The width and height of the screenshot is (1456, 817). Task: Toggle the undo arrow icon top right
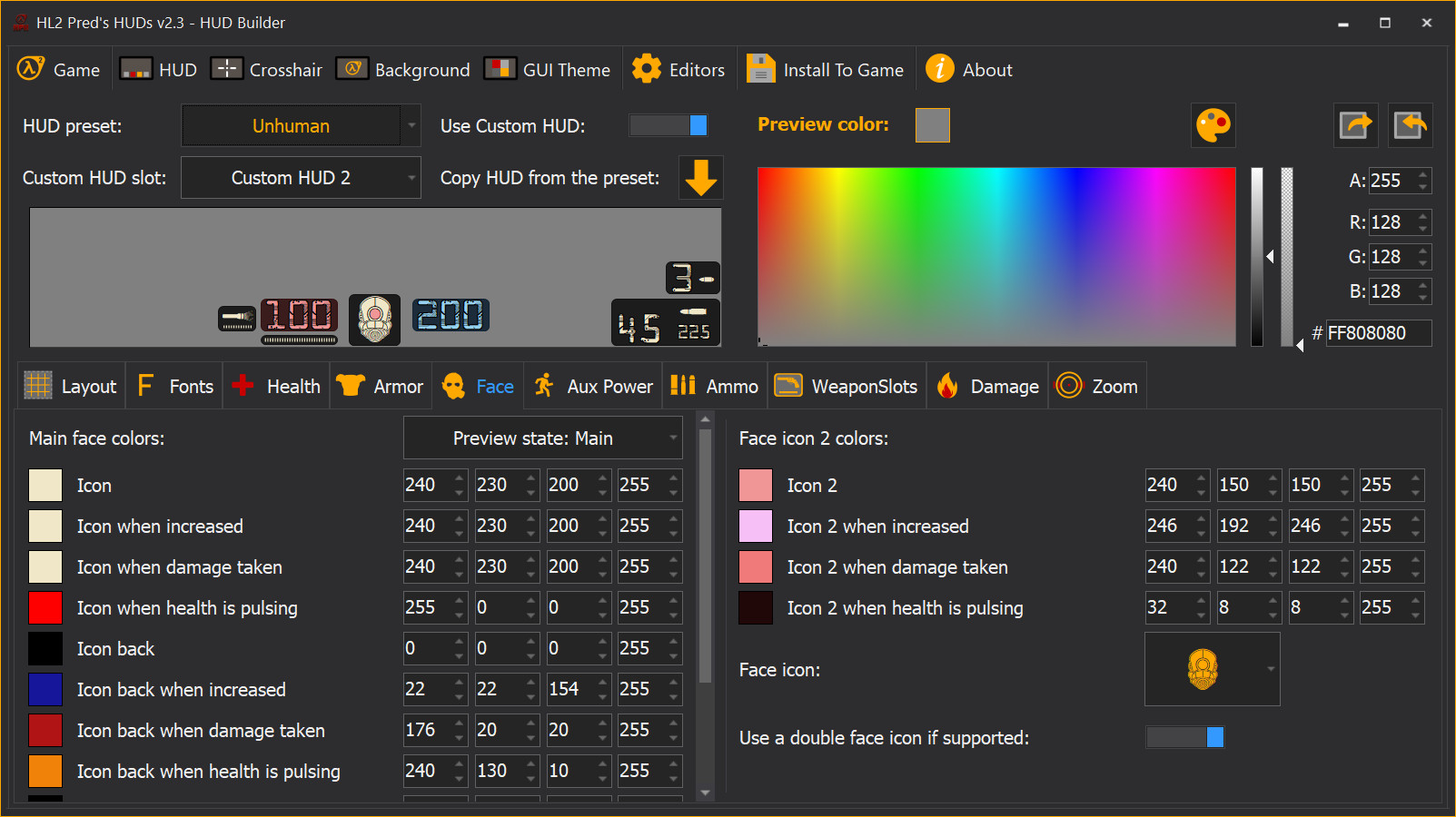(x=1409, y=125)
